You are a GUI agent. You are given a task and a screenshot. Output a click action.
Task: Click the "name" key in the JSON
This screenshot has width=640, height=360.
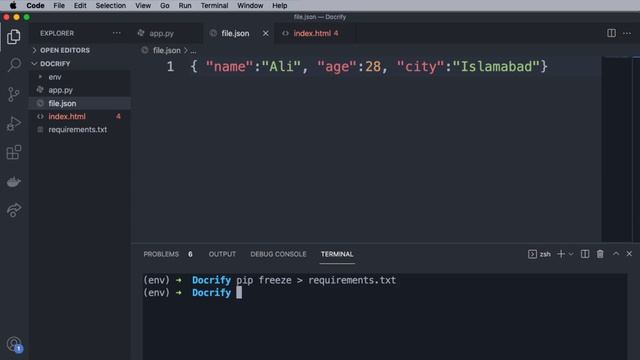pos(230,66)
